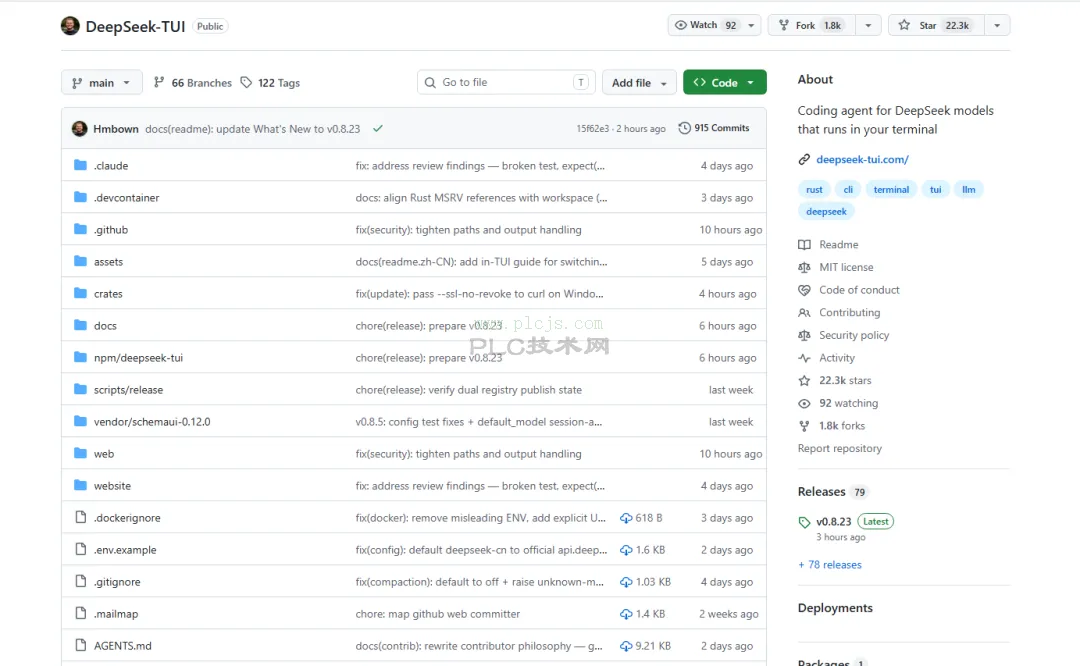
Task: Open the AGENTS.md file
Action: [123, 646]
